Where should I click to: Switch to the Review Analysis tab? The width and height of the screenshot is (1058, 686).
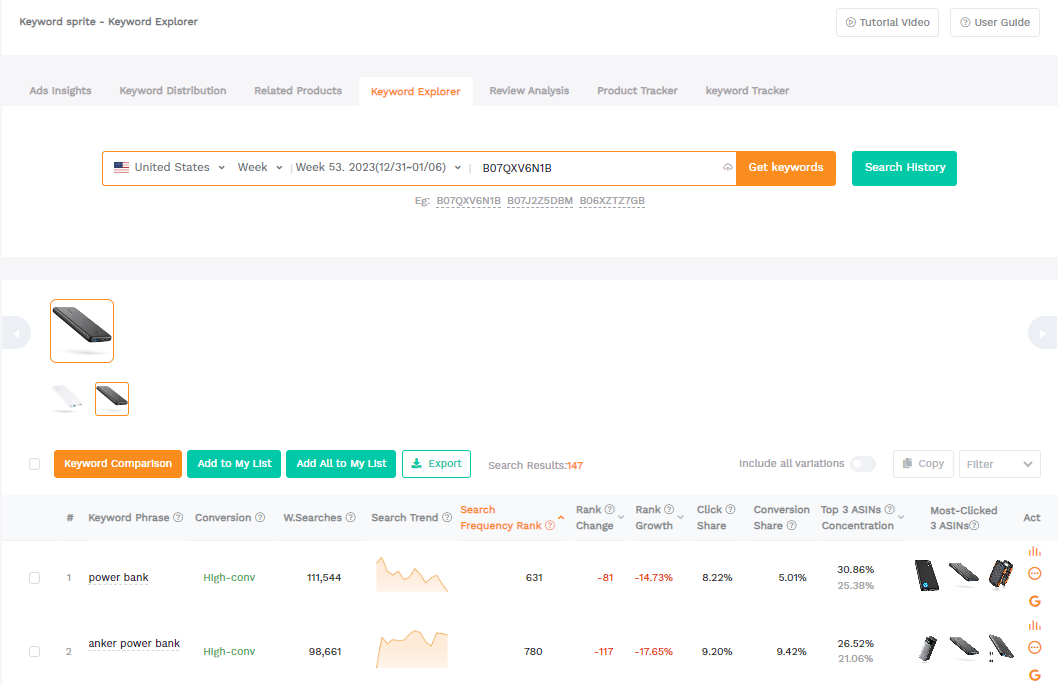529,91
